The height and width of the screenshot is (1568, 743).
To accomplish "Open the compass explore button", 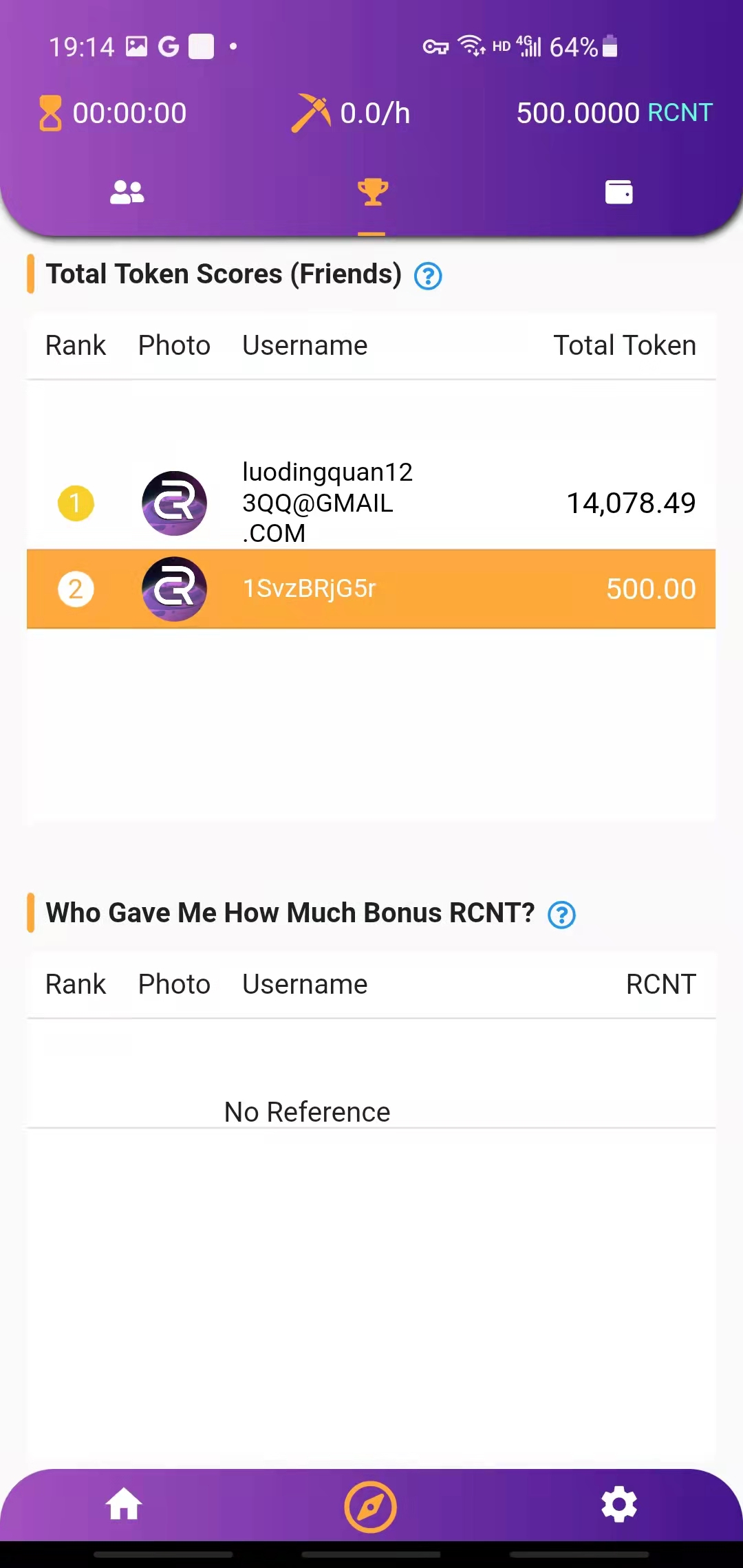I will coord(371,1507).
